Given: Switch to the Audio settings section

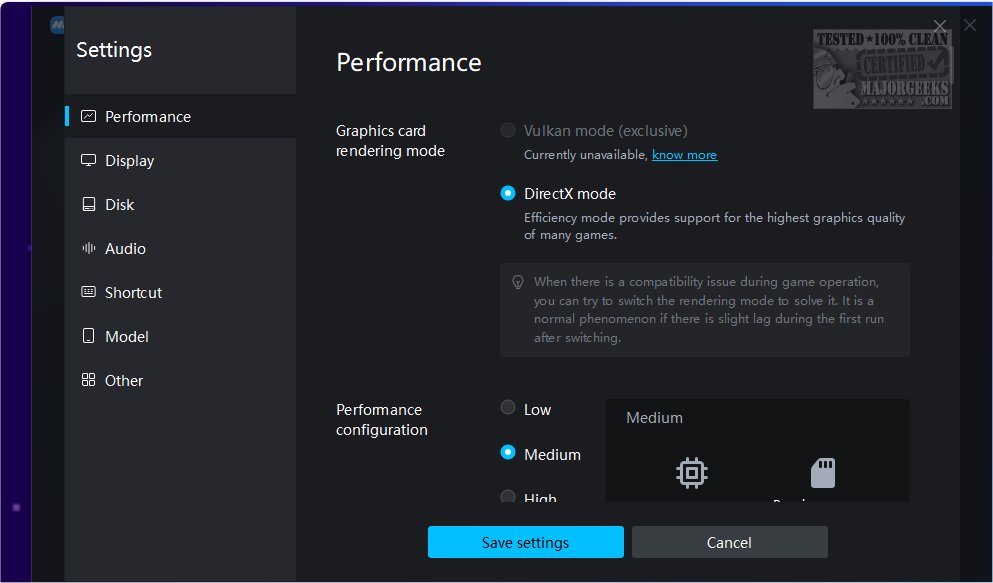Looking at the screenshot, I should pos(125,248).
